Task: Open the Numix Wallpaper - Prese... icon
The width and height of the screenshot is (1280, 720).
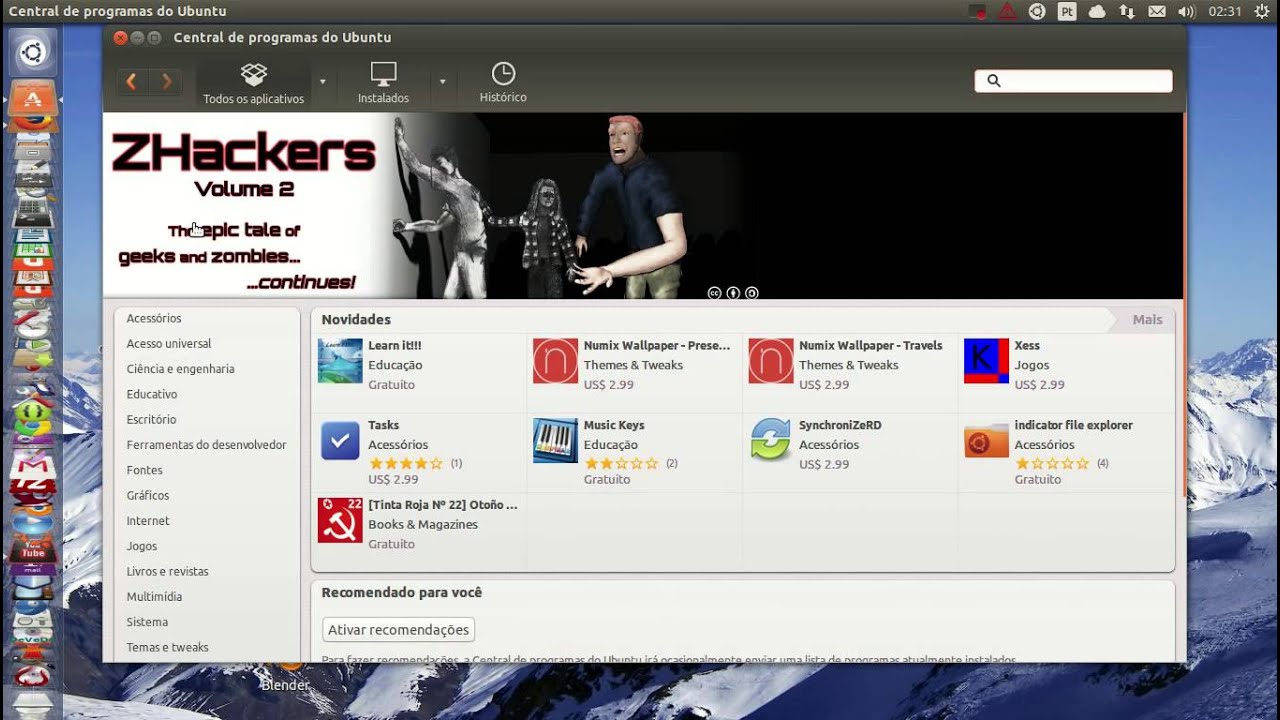Action: pyautogui.click(x=555, y=361)
